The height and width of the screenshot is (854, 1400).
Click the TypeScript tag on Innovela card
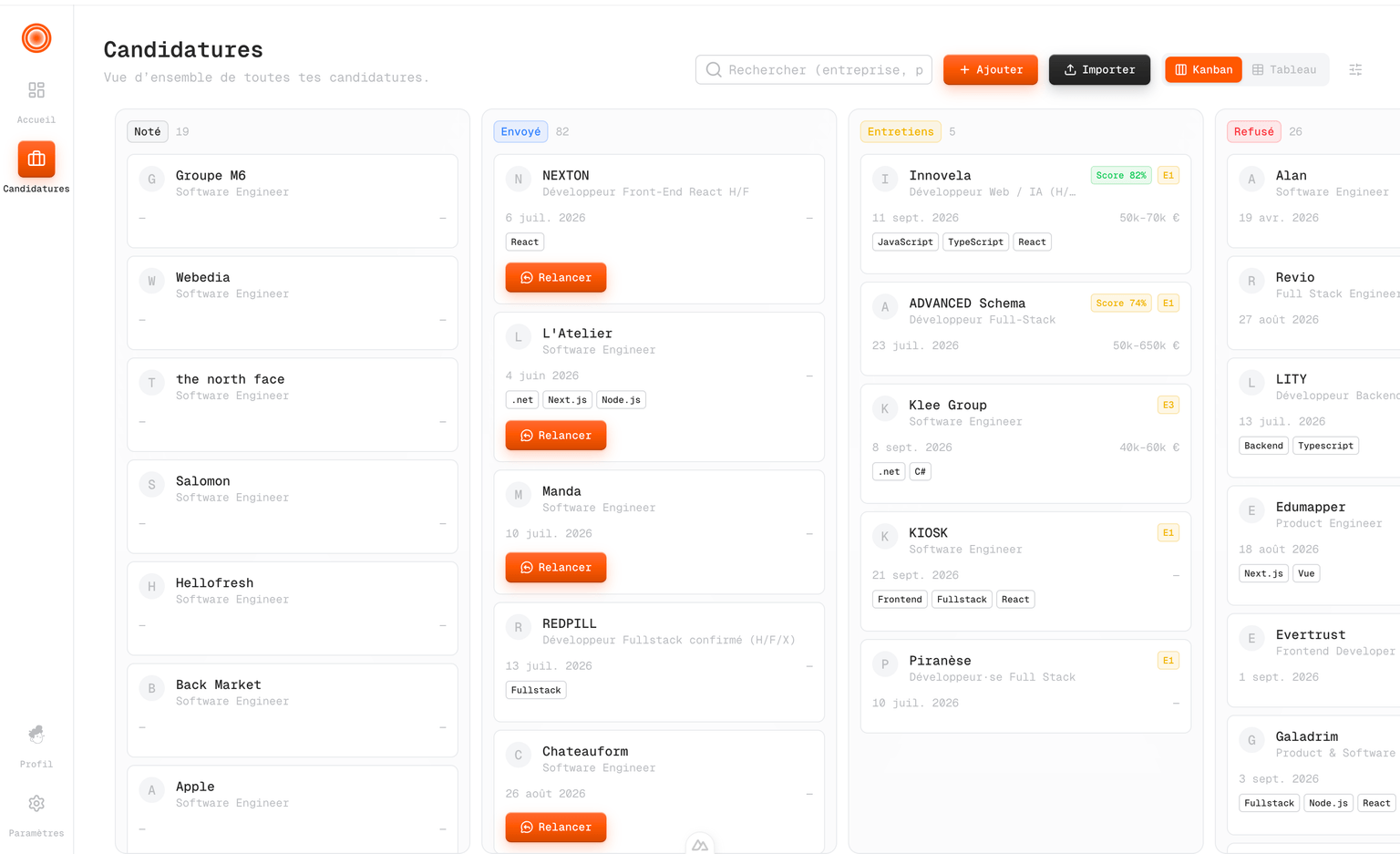[x=975, y=242]
